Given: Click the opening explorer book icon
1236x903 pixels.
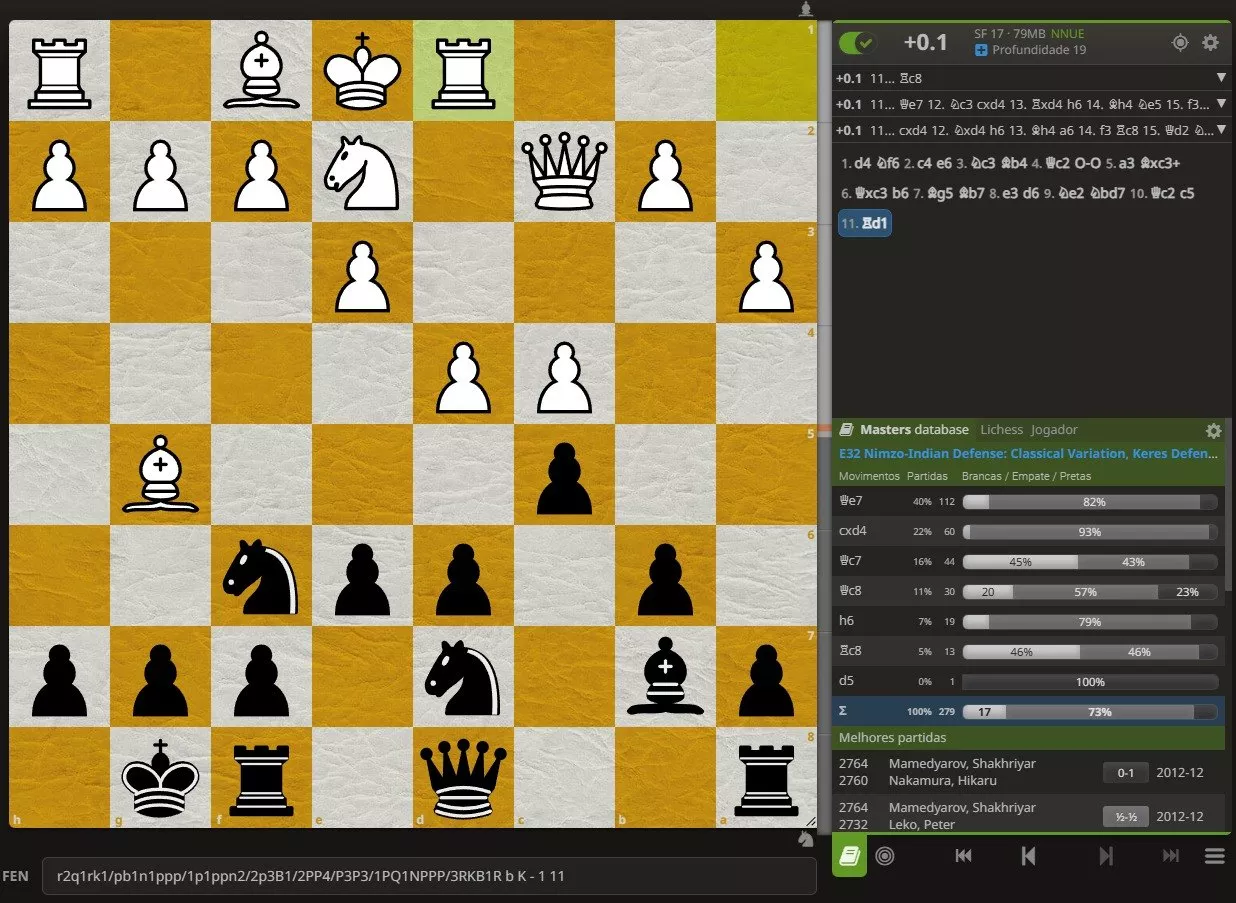Looking at the screenshot, I should (849, 856).
